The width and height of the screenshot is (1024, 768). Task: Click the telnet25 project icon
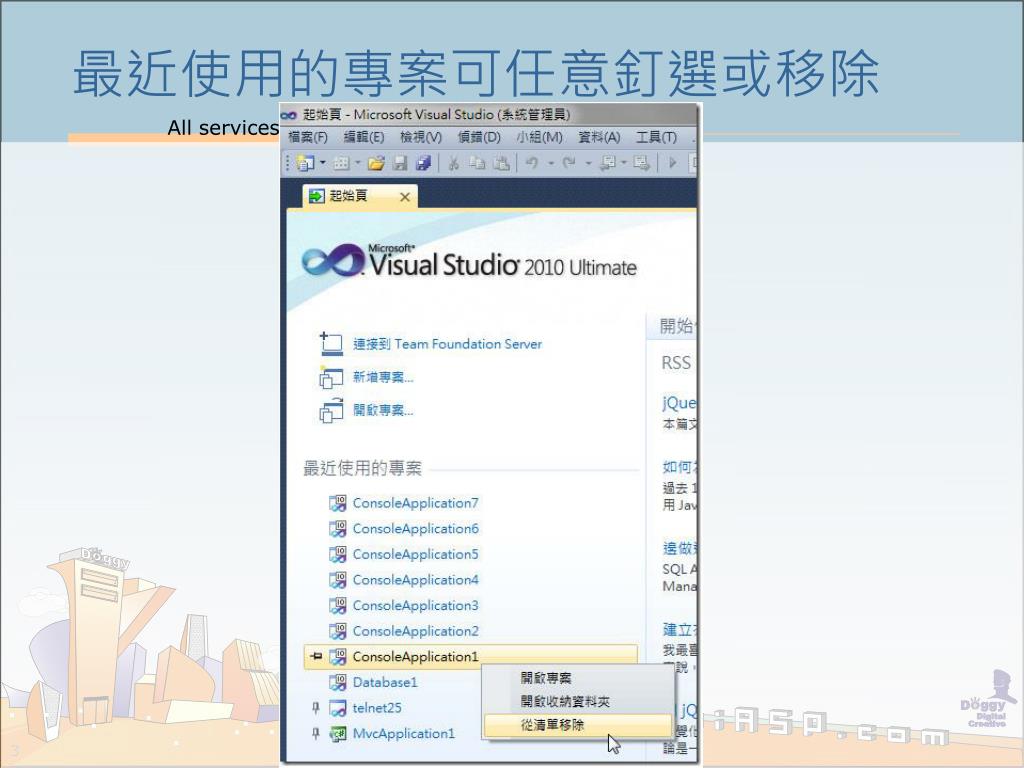337,708
